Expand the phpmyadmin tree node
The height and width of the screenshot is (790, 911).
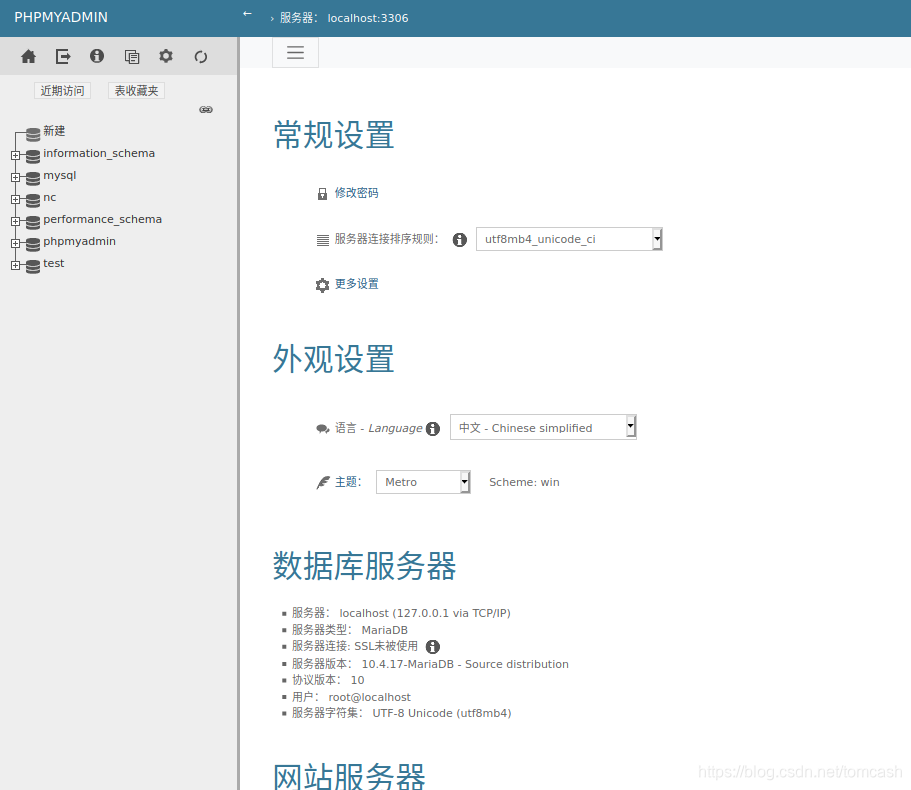click(x=16, y=243)
